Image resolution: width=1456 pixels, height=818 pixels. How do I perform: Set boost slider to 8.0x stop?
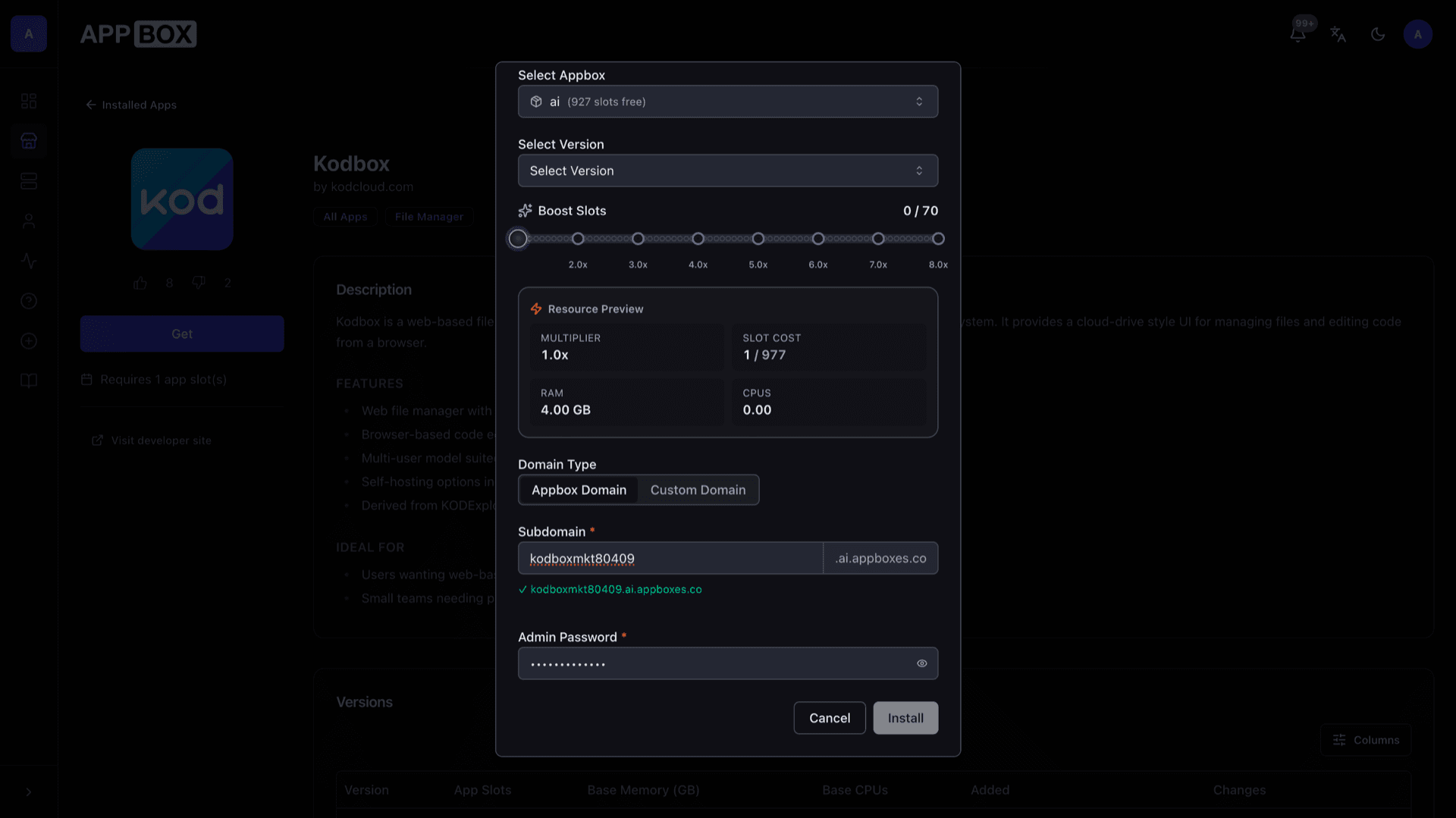pyautogui.click(x=938, y=239)
